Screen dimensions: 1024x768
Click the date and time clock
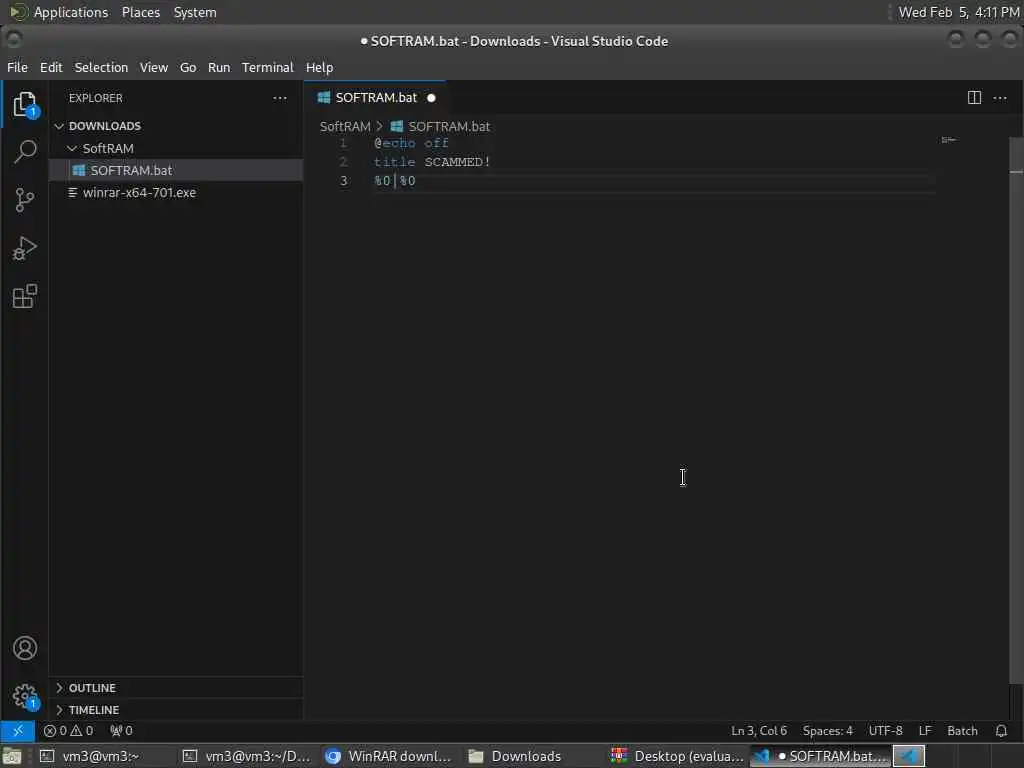coord(959,12)
